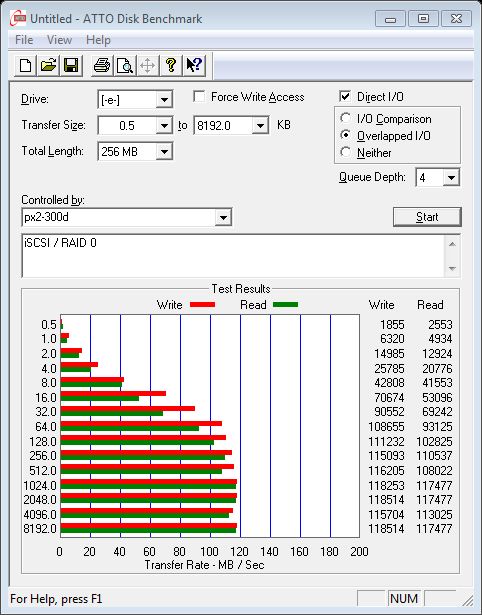Click the ATTO app icon in title bar

pyautogui.click(x=18, y=18)
